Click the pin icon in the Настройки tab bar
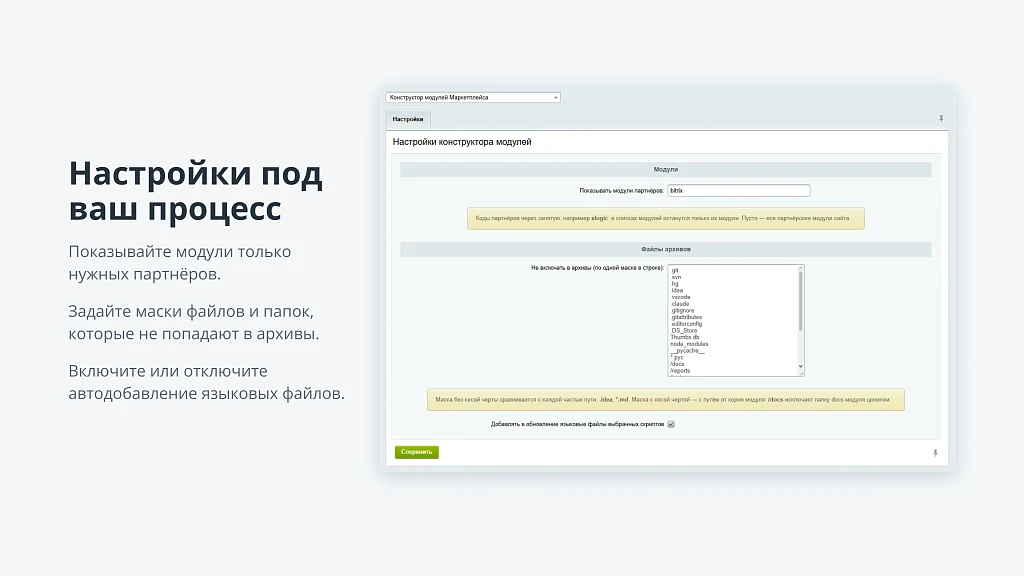 pyautogui.click(x=941, y=119)
